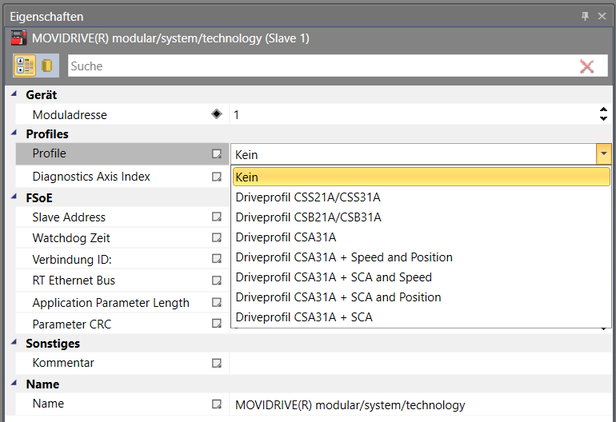Image resolution: width=616 pixels, height=422 pixels.
Task: Collapse the Gerät section
Action: [x=14, y=94]
